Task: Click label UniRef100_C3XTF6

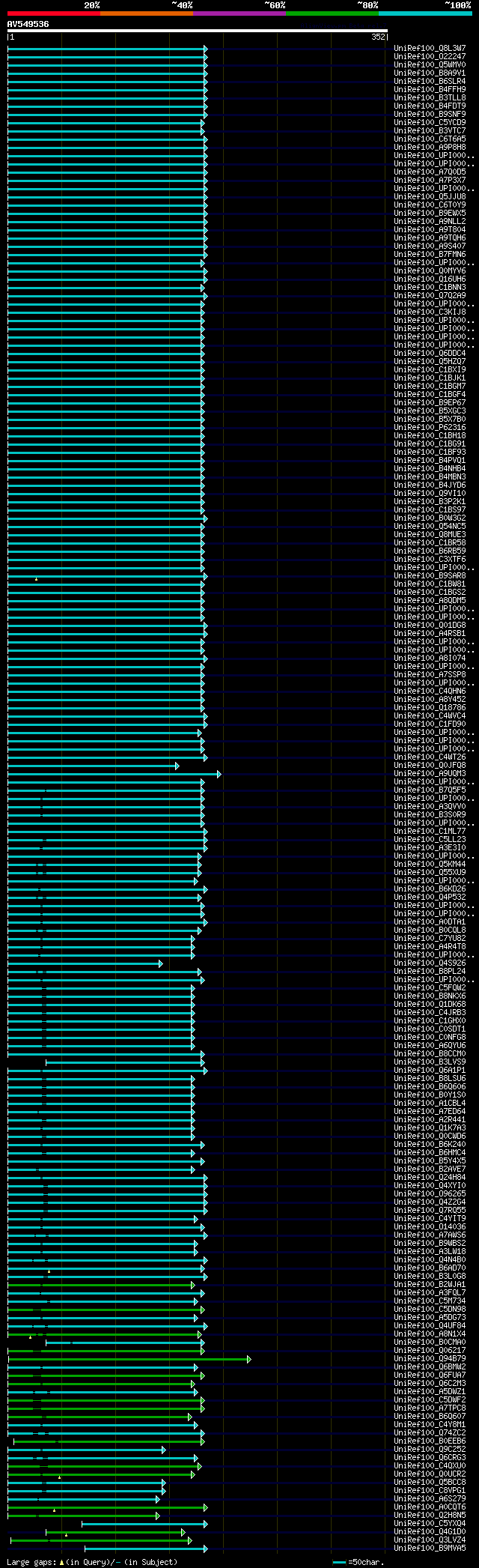Action: click(430, 559)
